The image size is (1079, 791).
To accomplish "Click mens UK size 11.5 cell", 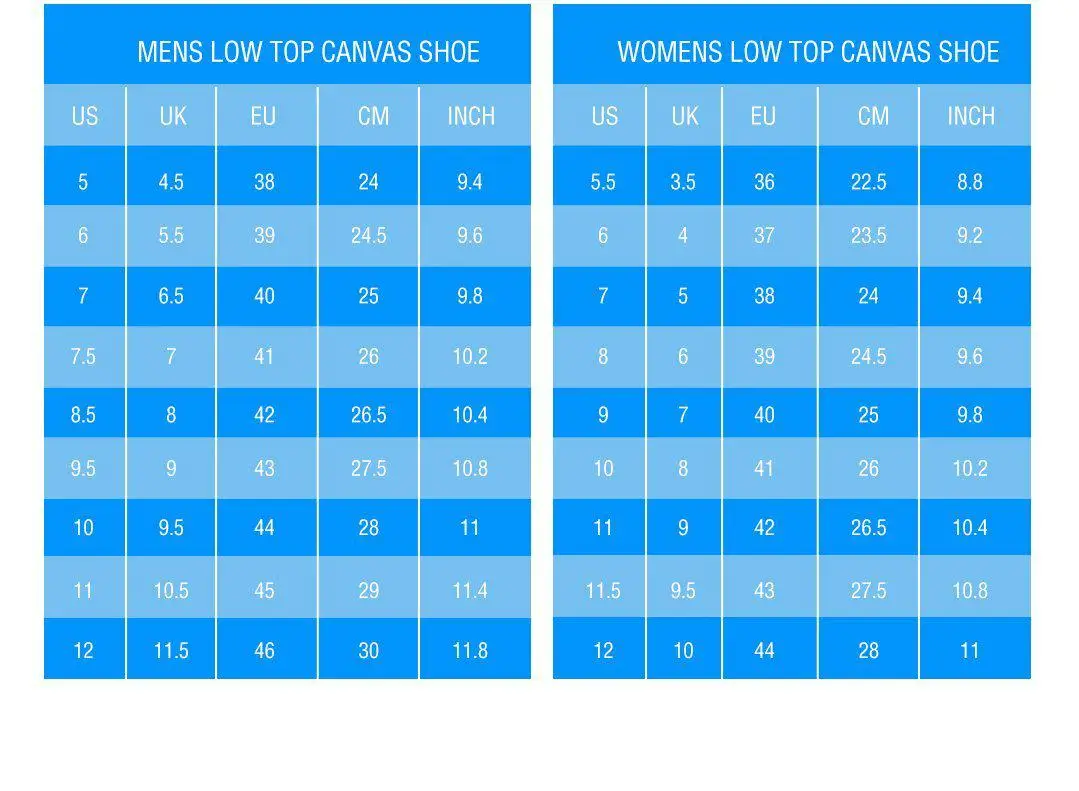I will [171, 651].
